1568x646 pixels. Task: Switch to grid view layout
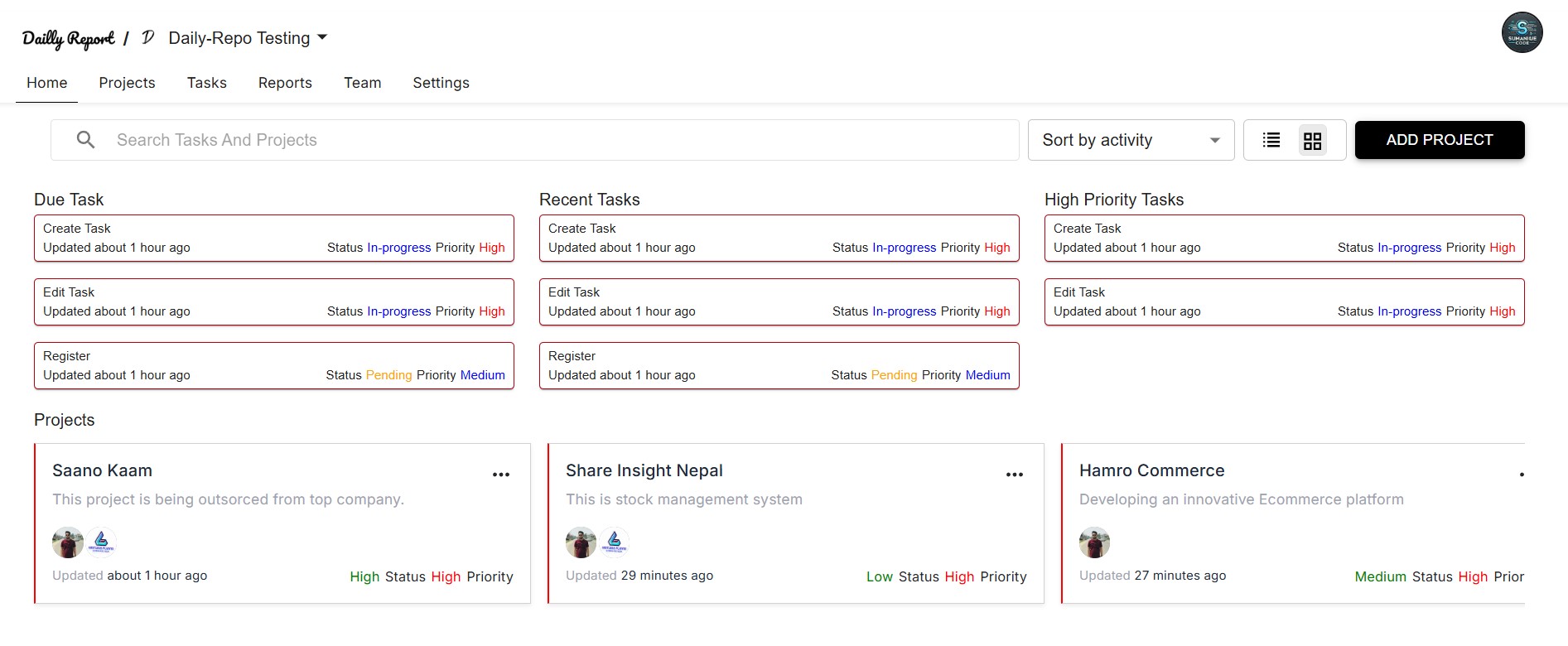click(x=1312, y=141)
